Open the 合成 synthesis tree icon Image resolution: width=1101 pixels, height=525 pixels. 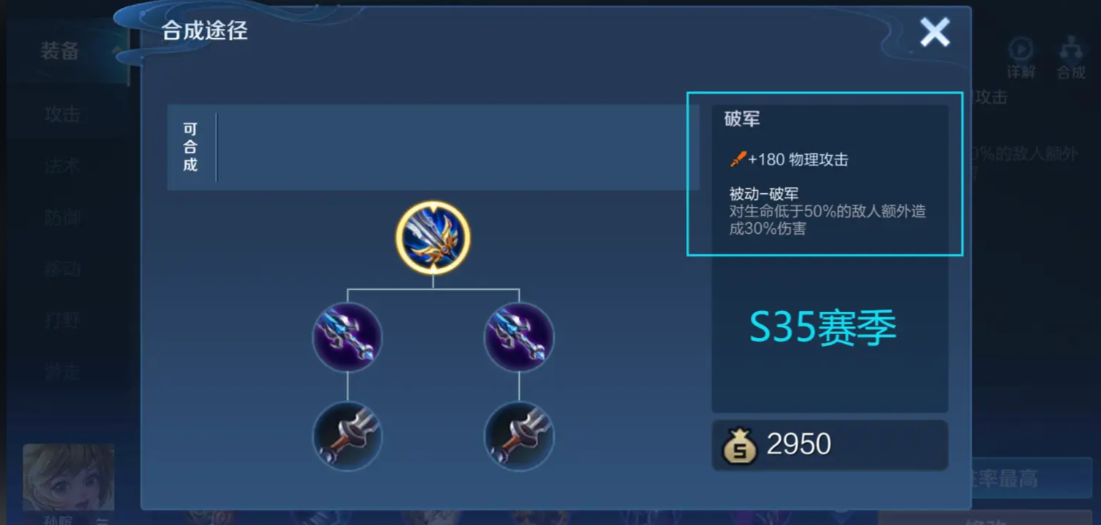[x=1071, y=58]
